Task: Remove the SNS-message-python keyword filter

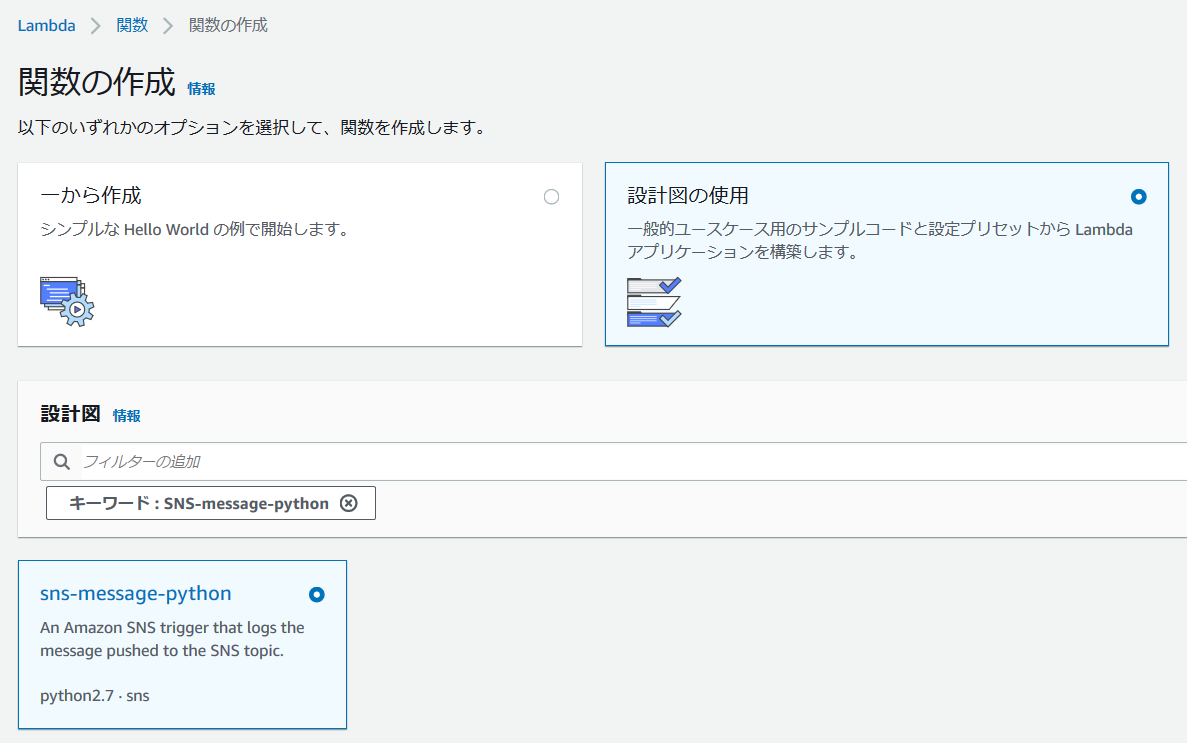Action: pyautogui.click(x=348, y=503)
